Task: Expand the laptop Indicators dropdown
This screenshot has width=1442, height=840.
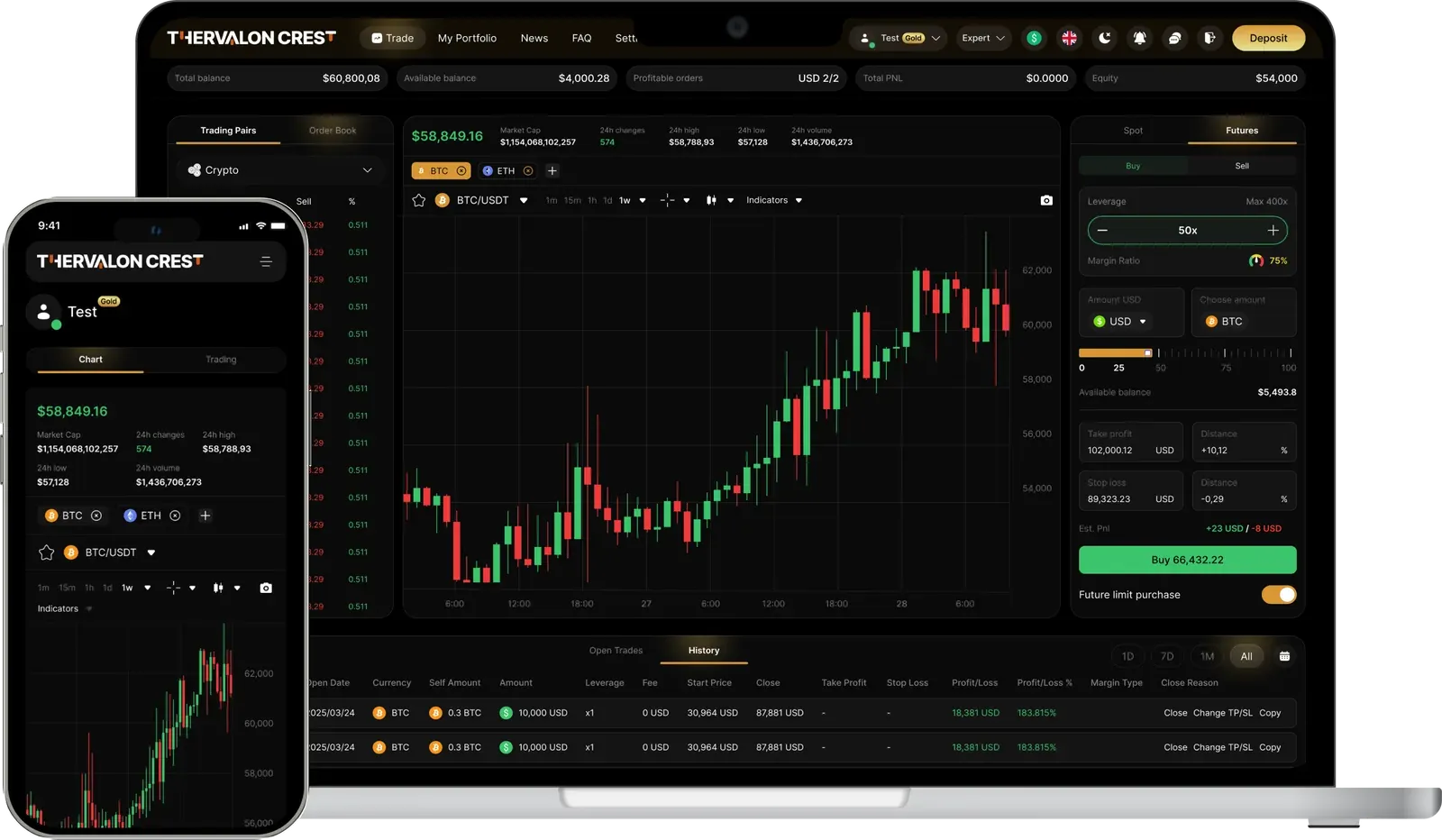Action: click(774, 200)
